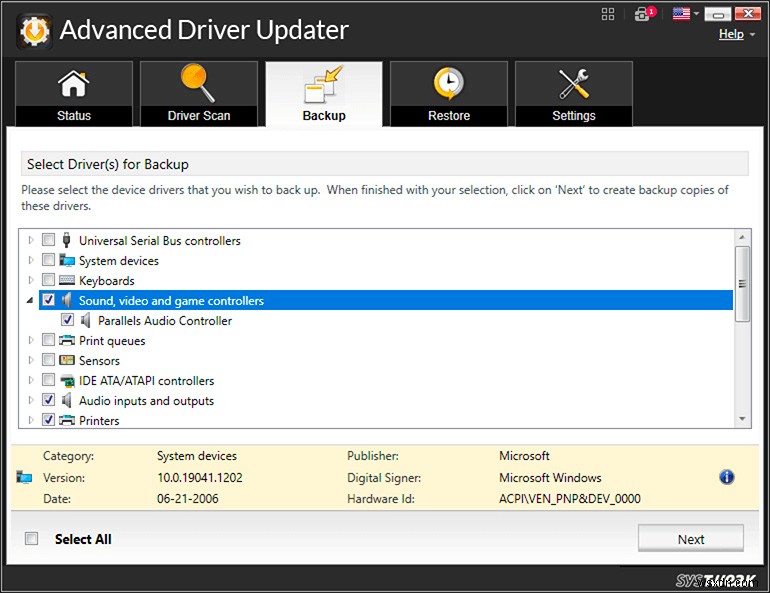Image resolution: width=770 pixels, height=593 pixels.
Task: Click the scroll down arrow of driver list
Action: [742, 419]
